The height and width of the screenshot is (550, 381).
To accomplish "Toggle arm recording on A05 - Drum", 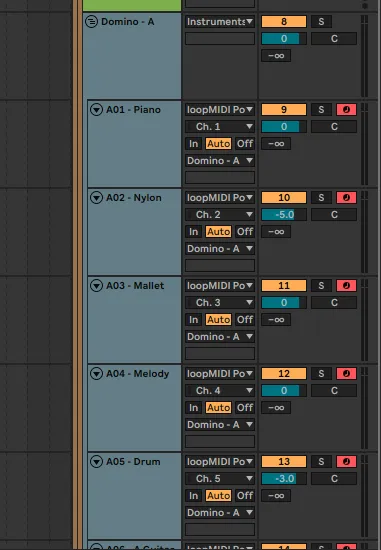I will [346, 462].
